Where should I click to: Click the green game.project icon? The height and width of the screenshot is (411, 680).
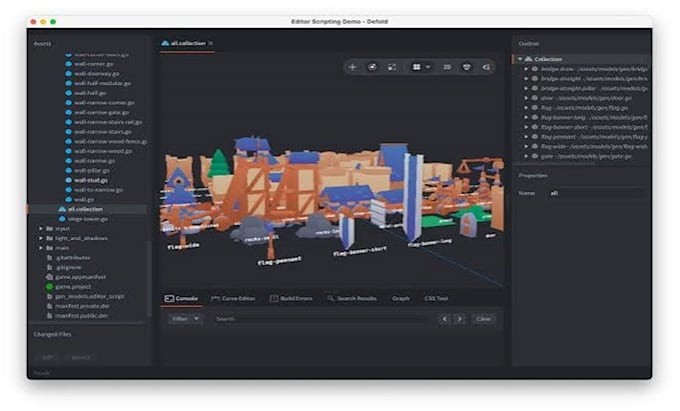point(49,287)
